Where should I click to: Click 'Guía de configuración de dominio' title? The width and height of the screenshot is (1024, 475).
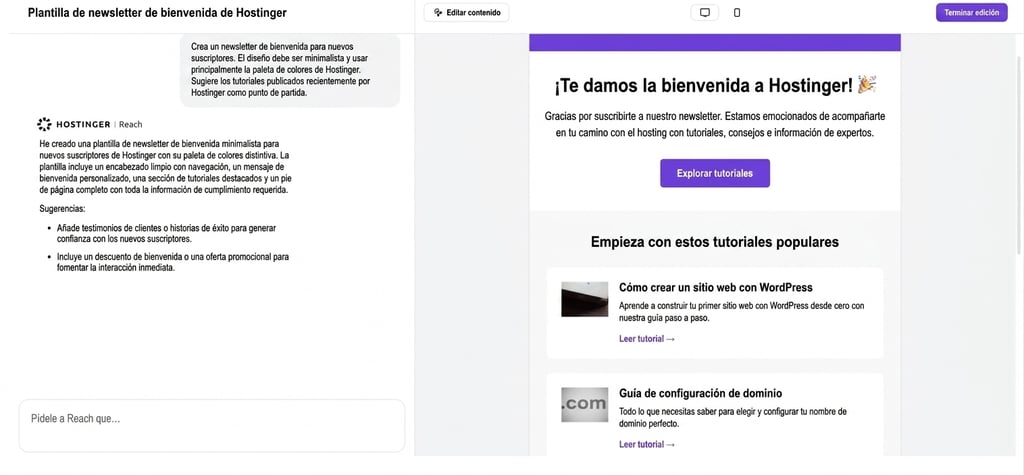(x=700, y=393)
